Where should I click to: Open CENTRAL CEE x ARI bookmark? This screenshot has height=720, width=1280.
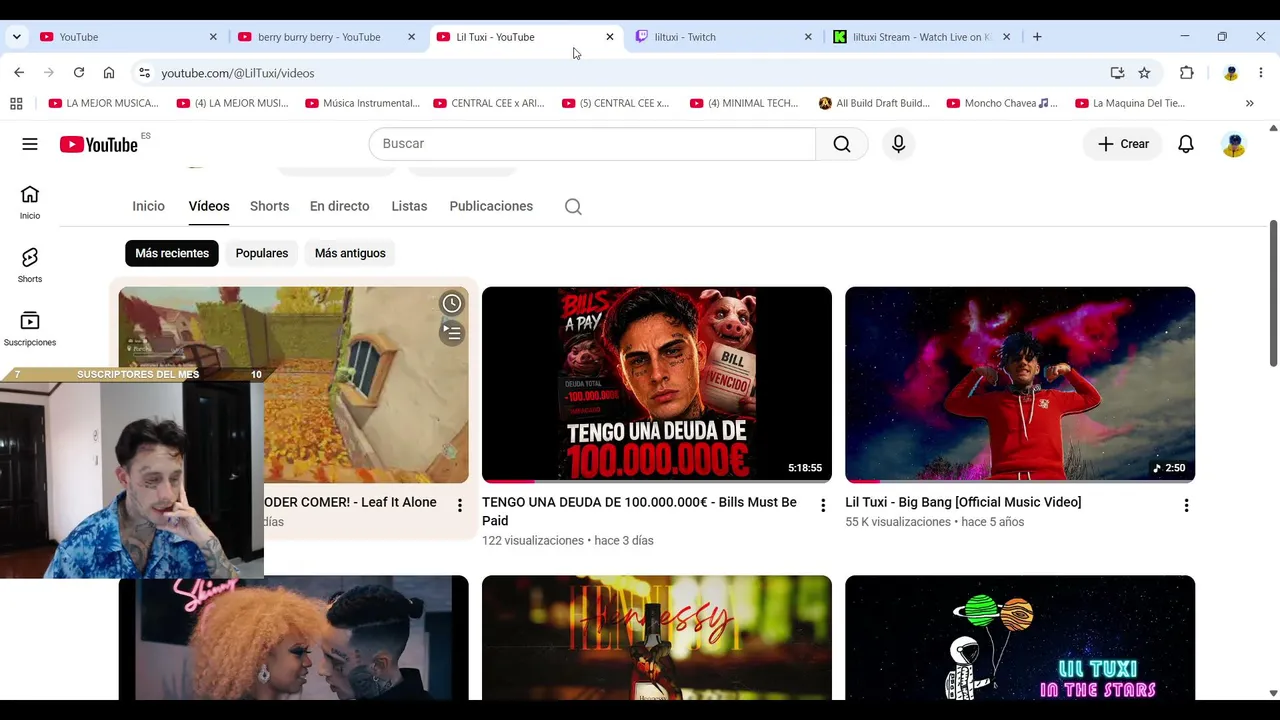click(490, 103)
